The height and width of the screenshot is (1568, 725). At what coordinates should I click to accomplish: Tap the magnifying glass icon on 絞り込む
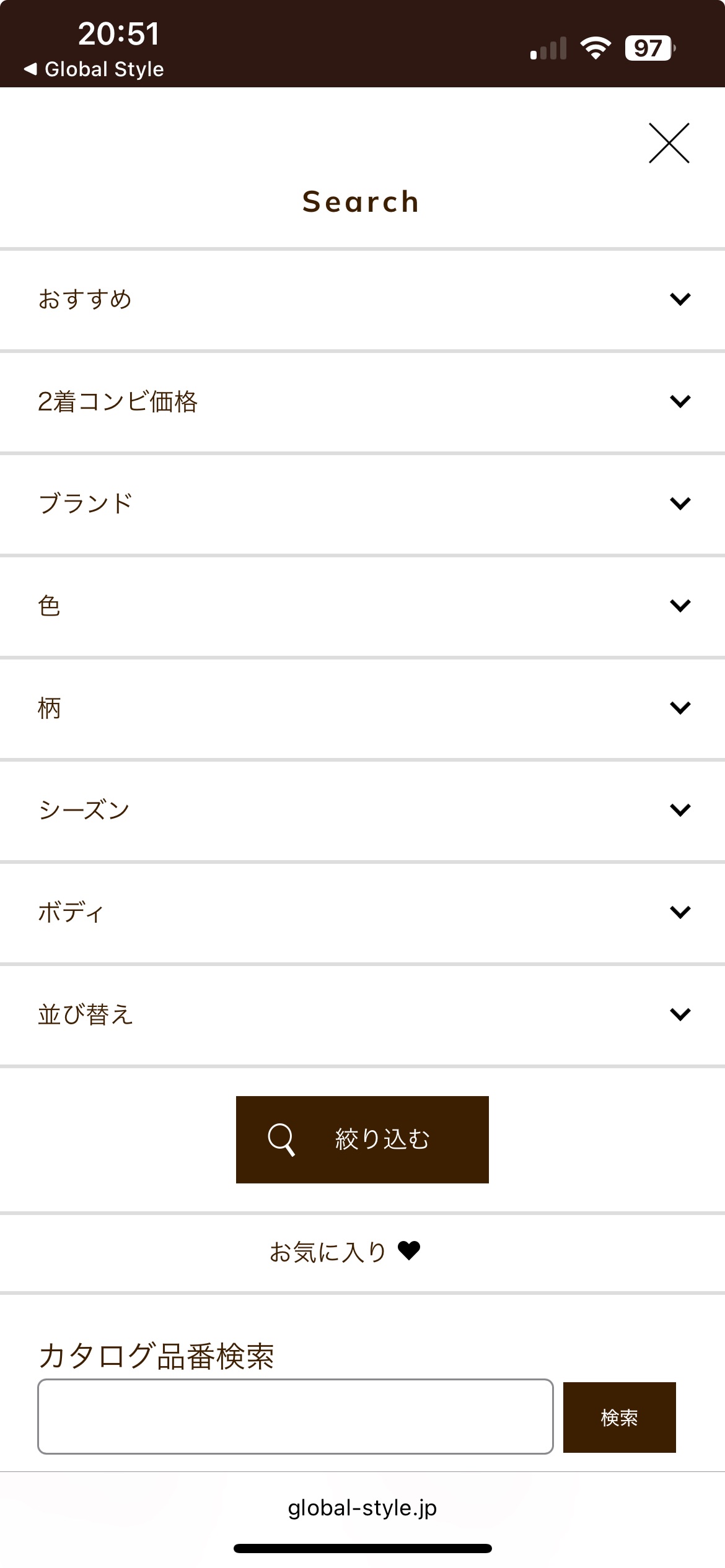click(281, 1139)
